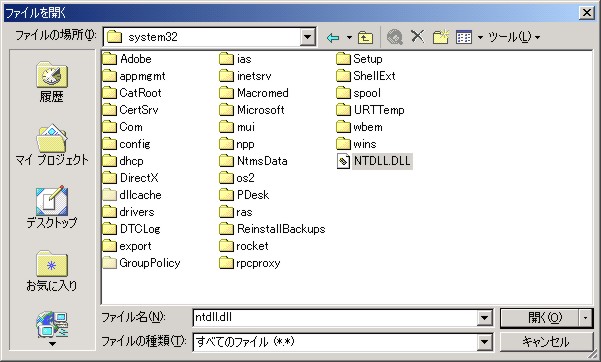The width and height of the screenshot is (601, 362).
Task: Select the Macromed folder
Action: (x=254, y=93)
